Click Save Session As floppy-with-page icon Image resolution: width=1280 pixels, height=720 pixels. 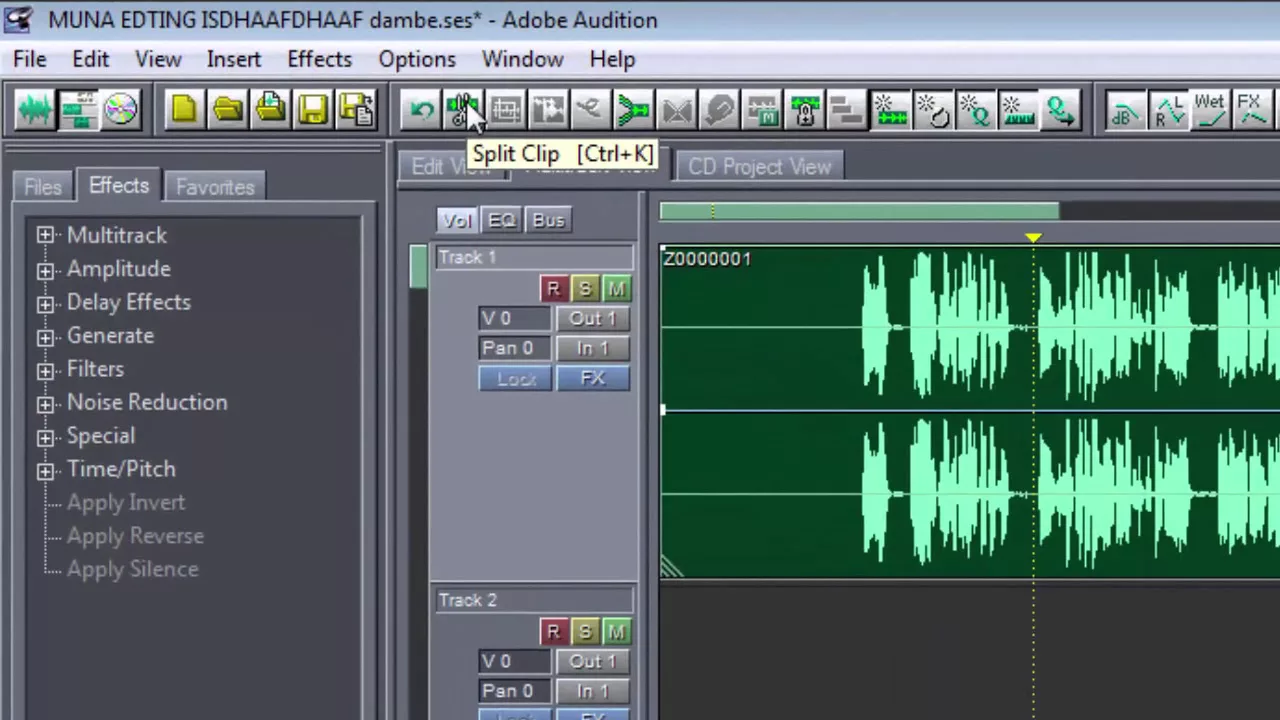[356, 109]
